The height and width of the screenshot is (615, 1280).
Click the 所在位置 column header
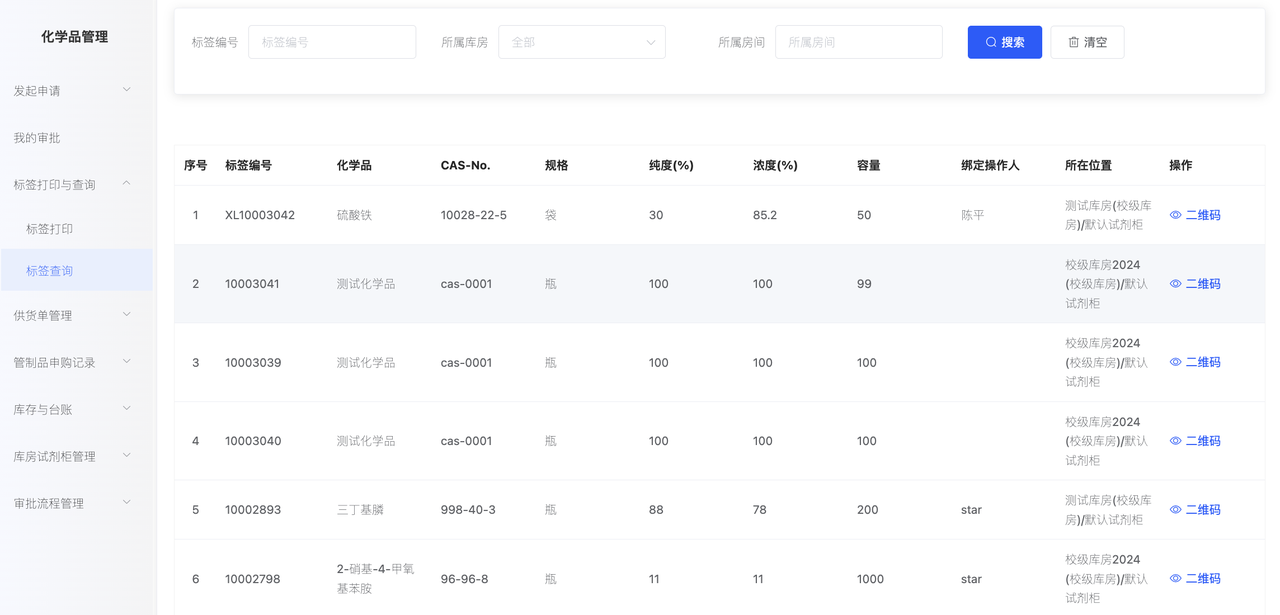[x=1088, y=165]
